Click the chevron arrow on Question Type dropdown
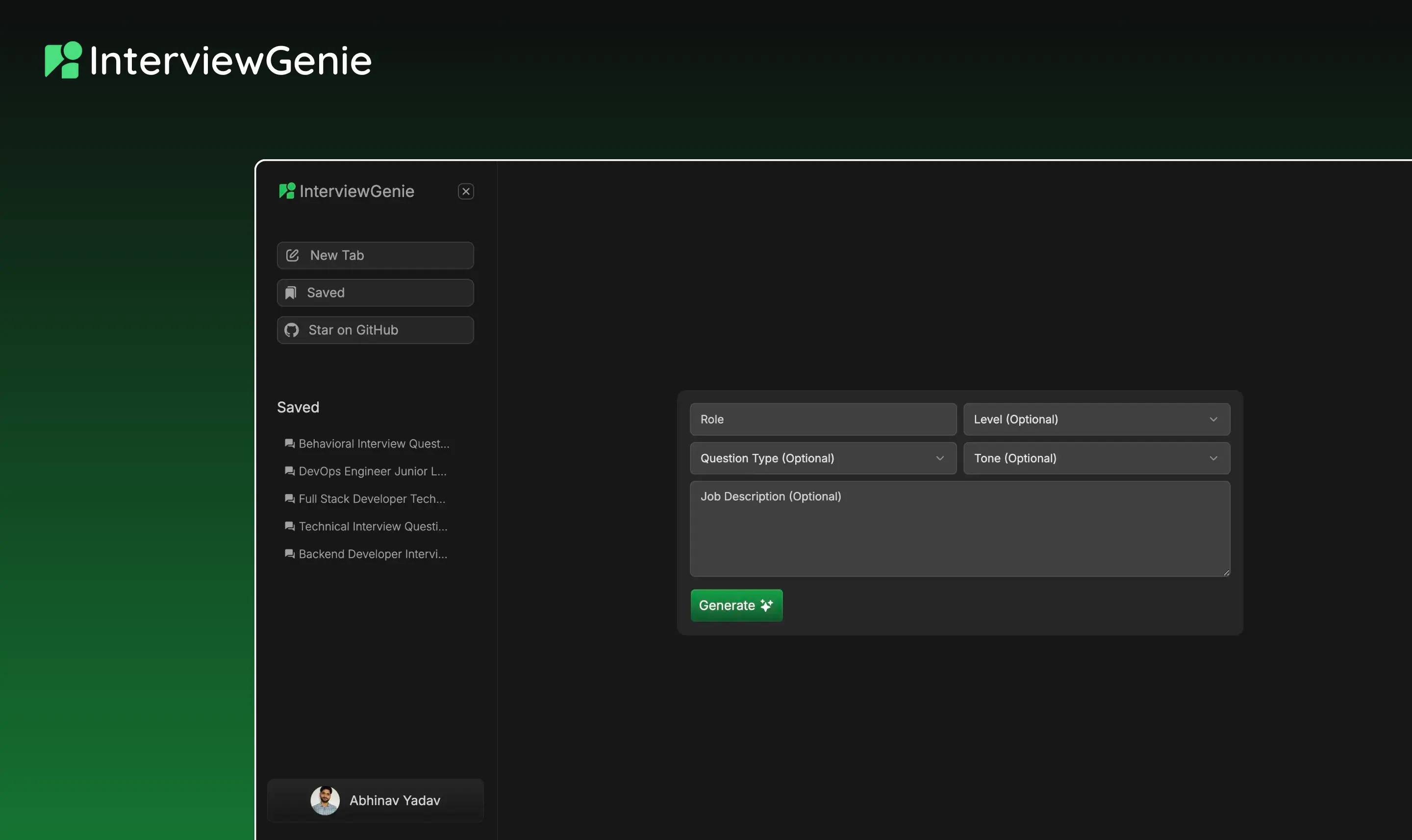1412x840 pixels. tap(939, 459)
